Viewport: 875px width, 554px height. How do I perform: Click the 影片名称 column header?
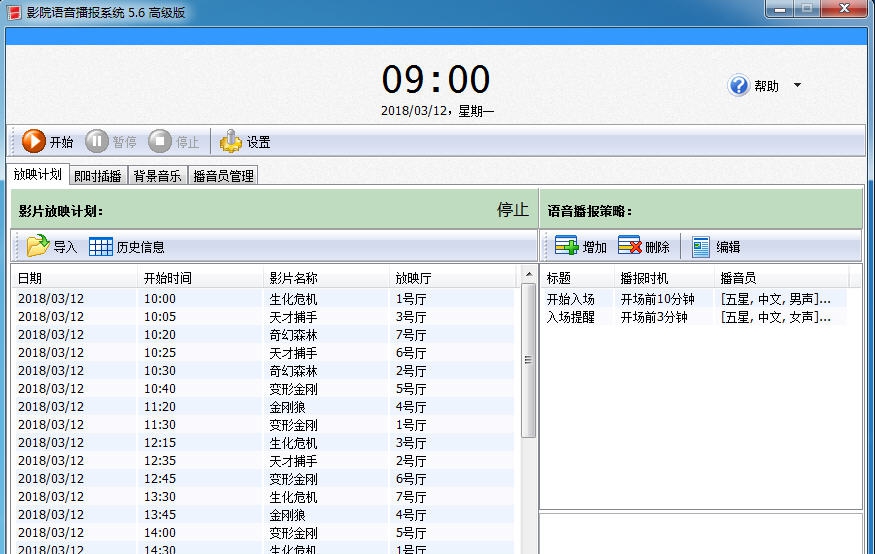[326, 278]
